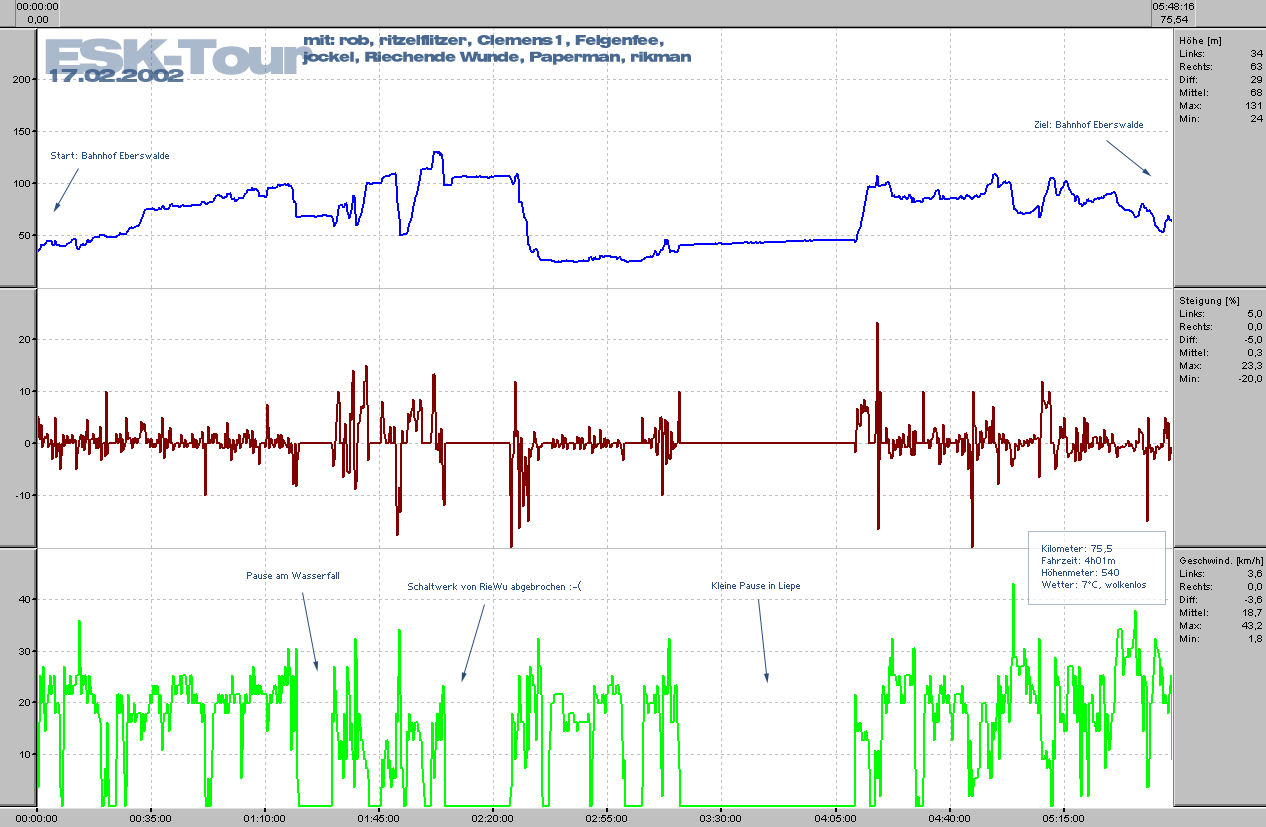Viewport: 1266px width, 827px height.
Task: Click the 05:15:00 mark on time axis
Action: 1062,818
